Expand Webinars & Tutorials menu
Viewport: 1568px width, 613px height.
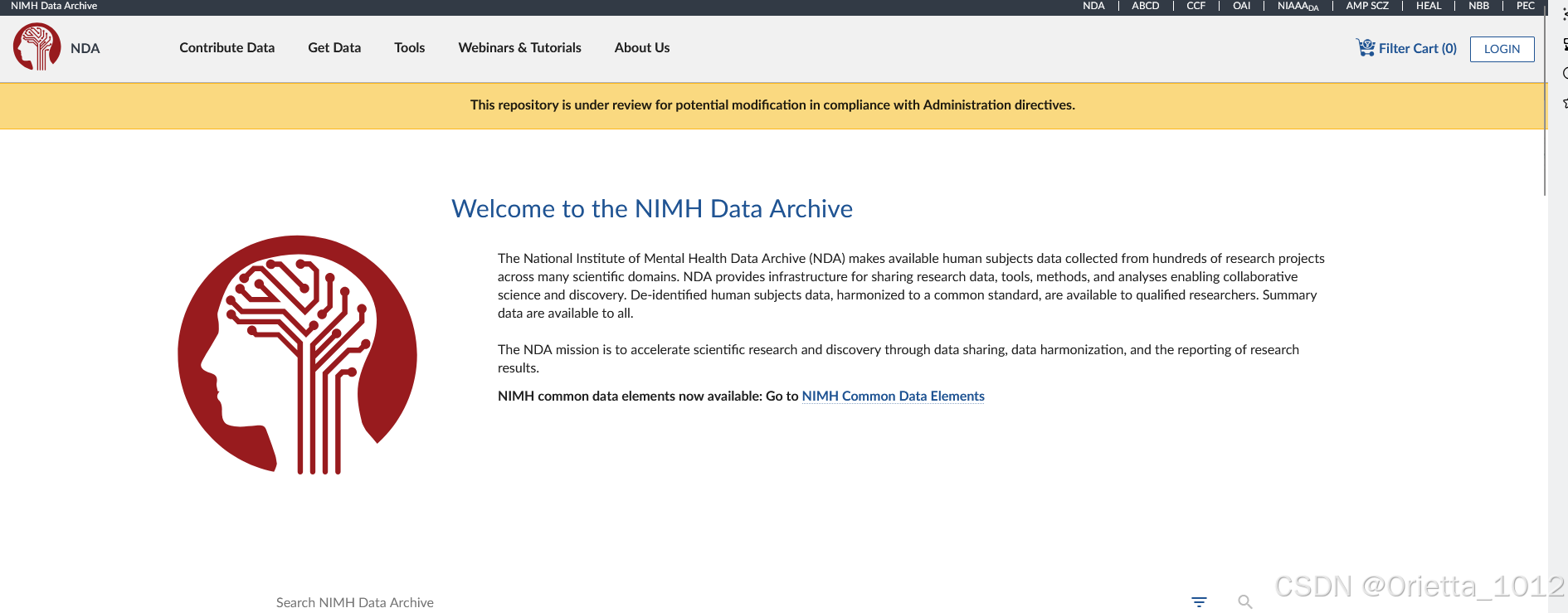coord(519,48)
